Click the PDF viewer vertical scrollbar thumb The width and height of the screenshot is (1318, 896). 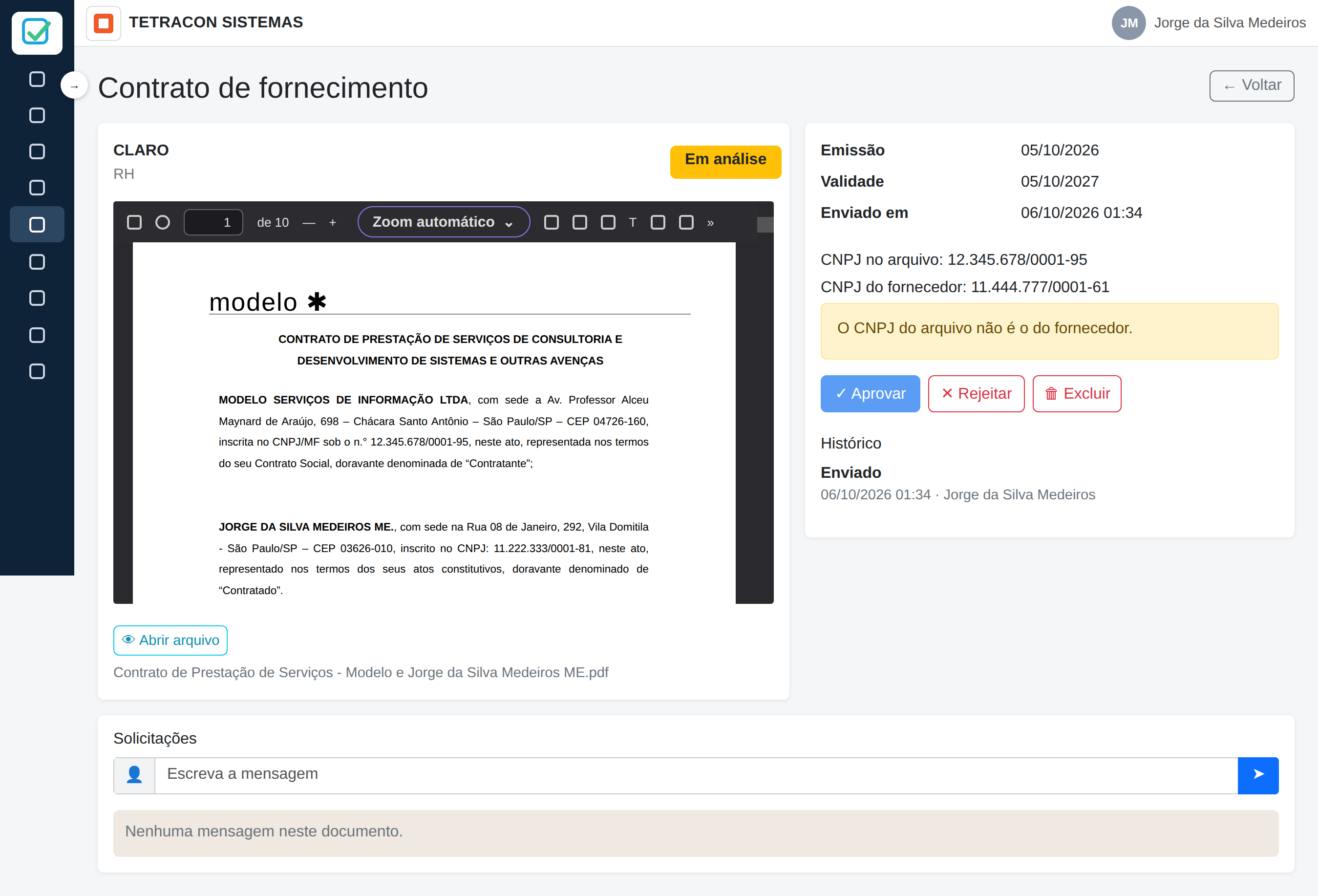point(765,225)
